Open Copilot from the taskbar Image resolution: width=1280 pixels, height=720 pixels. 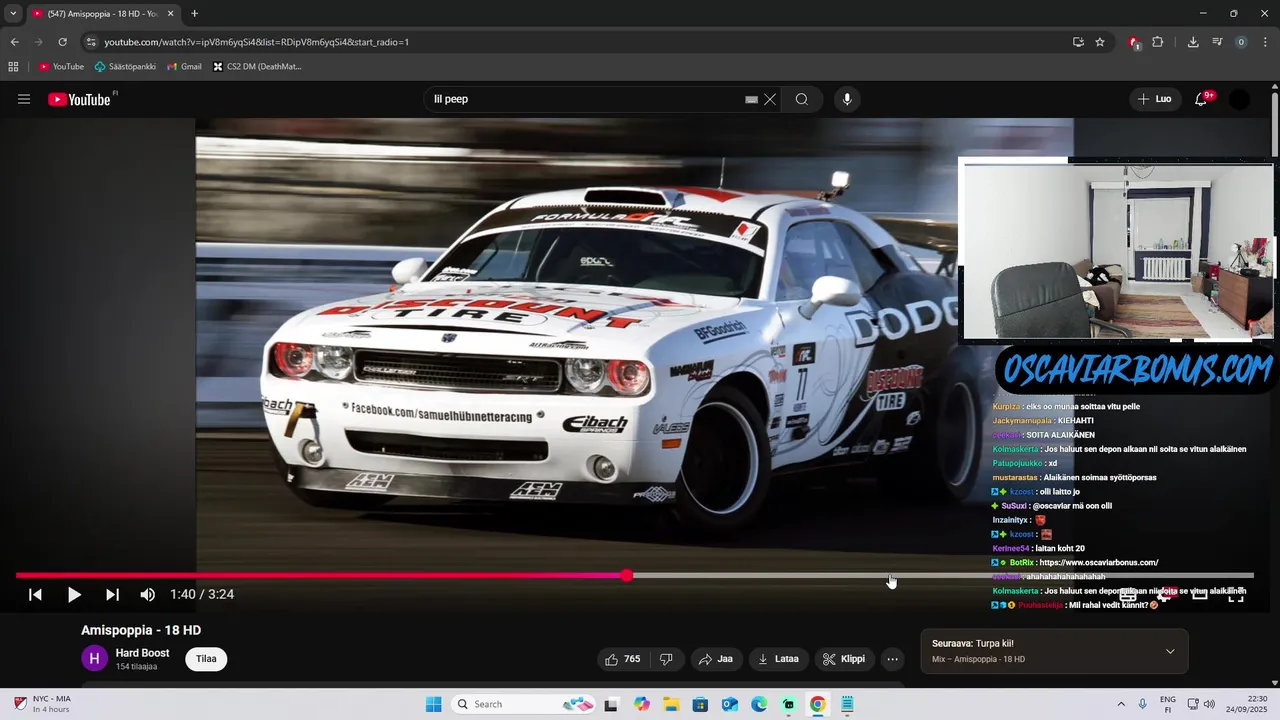pos(641,704)
